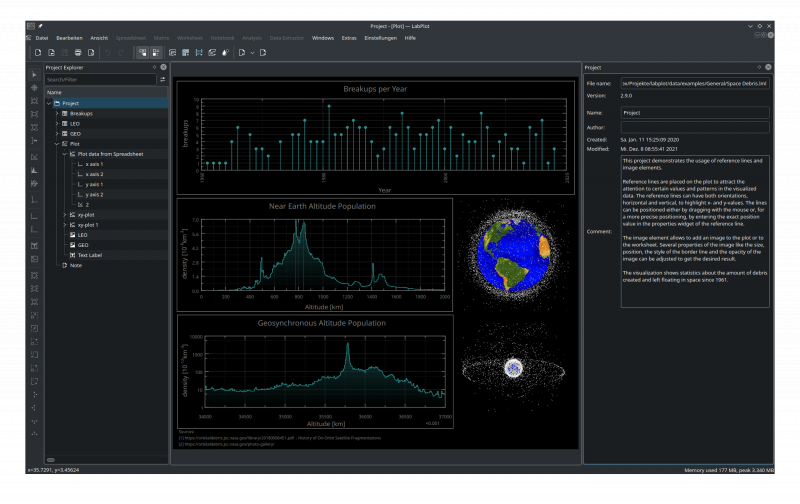The width and height of the screenshot is (800, 504).
Task: Open the Ansicht menu
Action: [x=99, y=38]
